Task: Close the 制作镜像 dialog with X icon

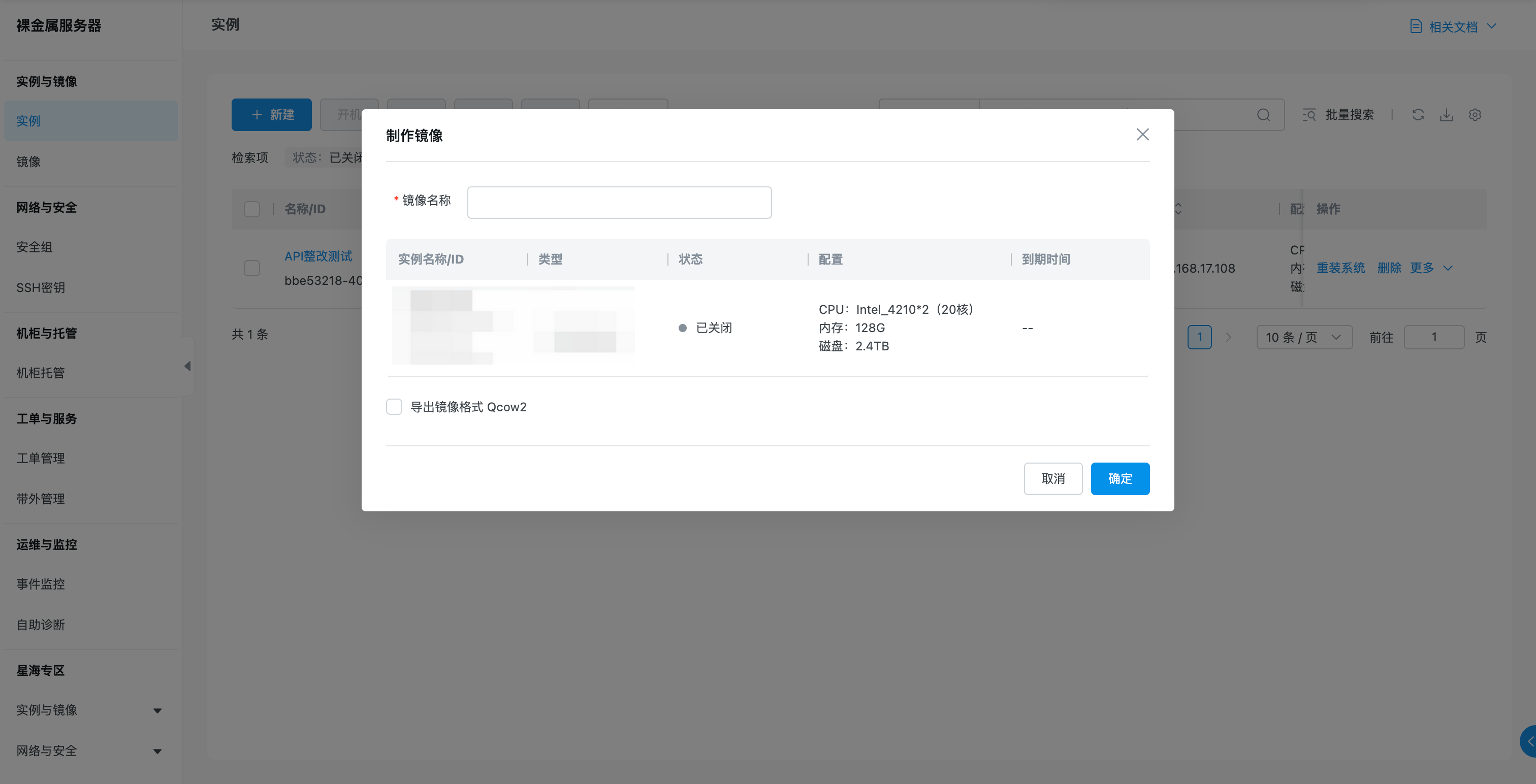Action: pyautogui.click(x=1142, y=135)
